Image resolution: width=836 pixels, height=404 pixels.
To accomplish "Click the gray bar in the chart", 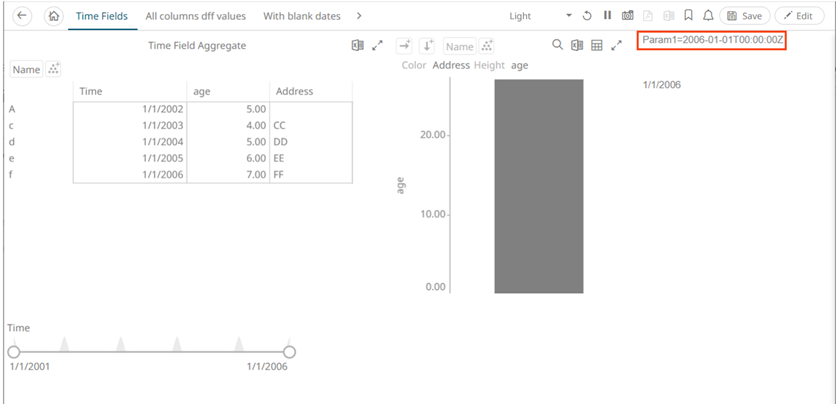I will click(538, 186).
